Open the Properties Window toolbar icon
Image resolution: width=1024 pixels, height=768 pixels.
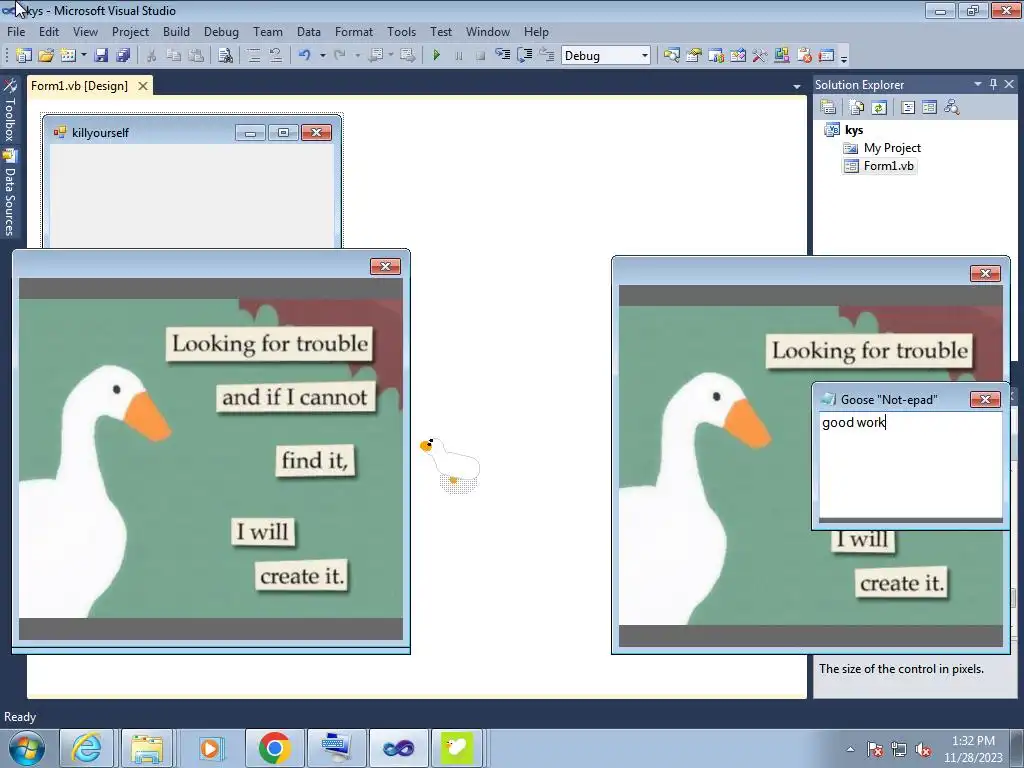pos(694,56)
